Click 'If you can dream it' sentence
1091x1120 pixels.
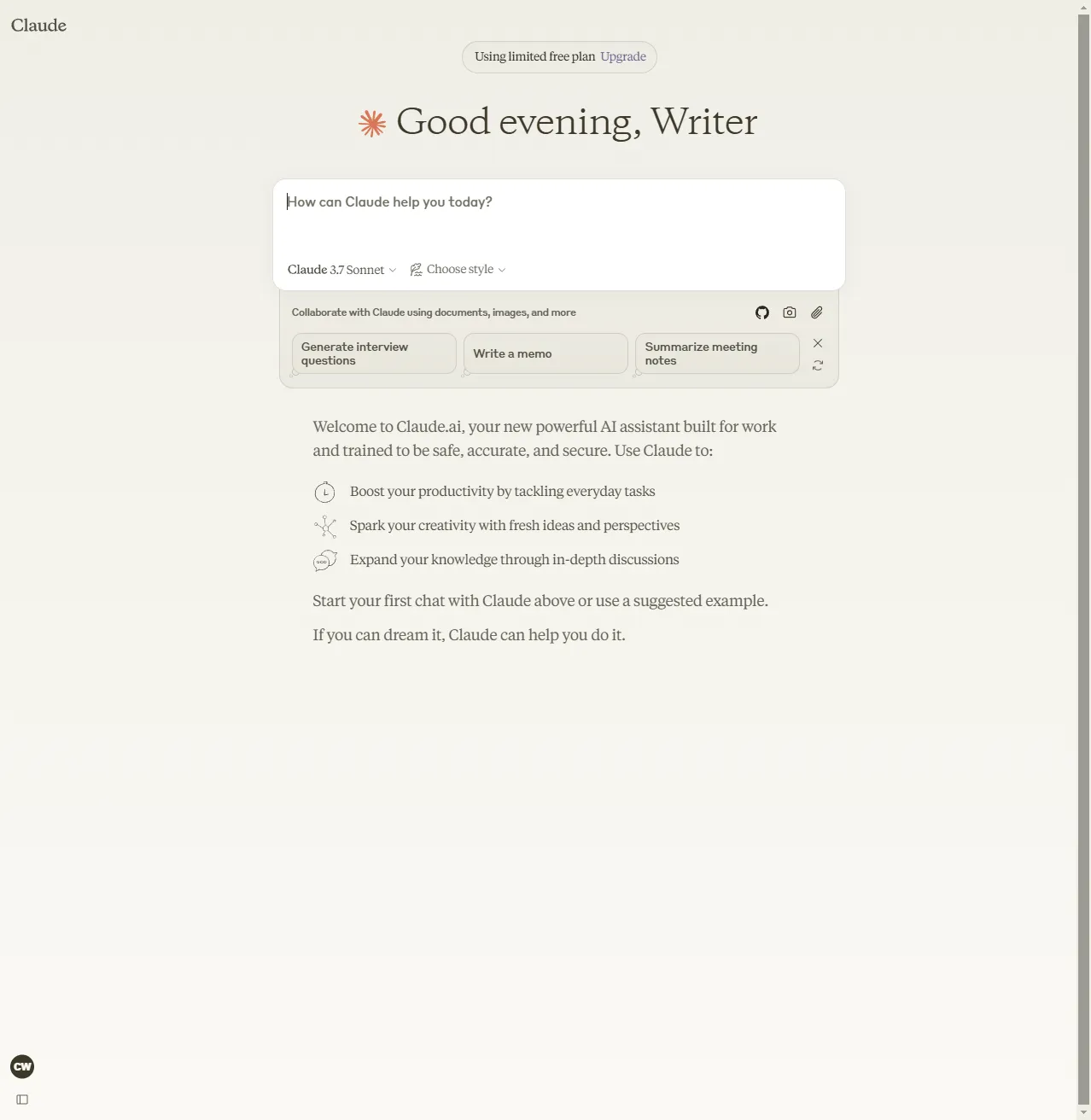[469, 635]
